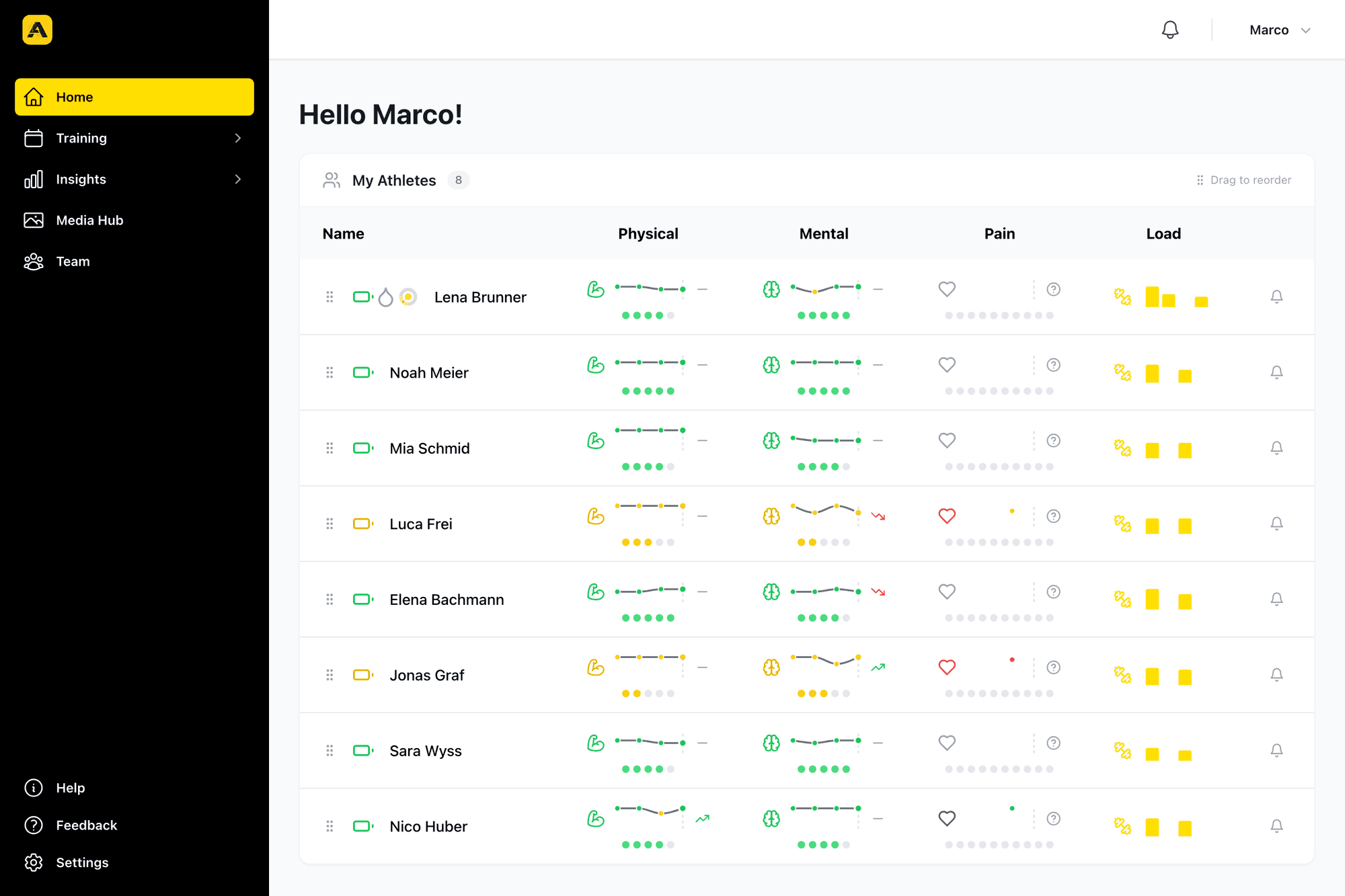Click Mia Schmid's mental trend sparkline

coord(825,440)
